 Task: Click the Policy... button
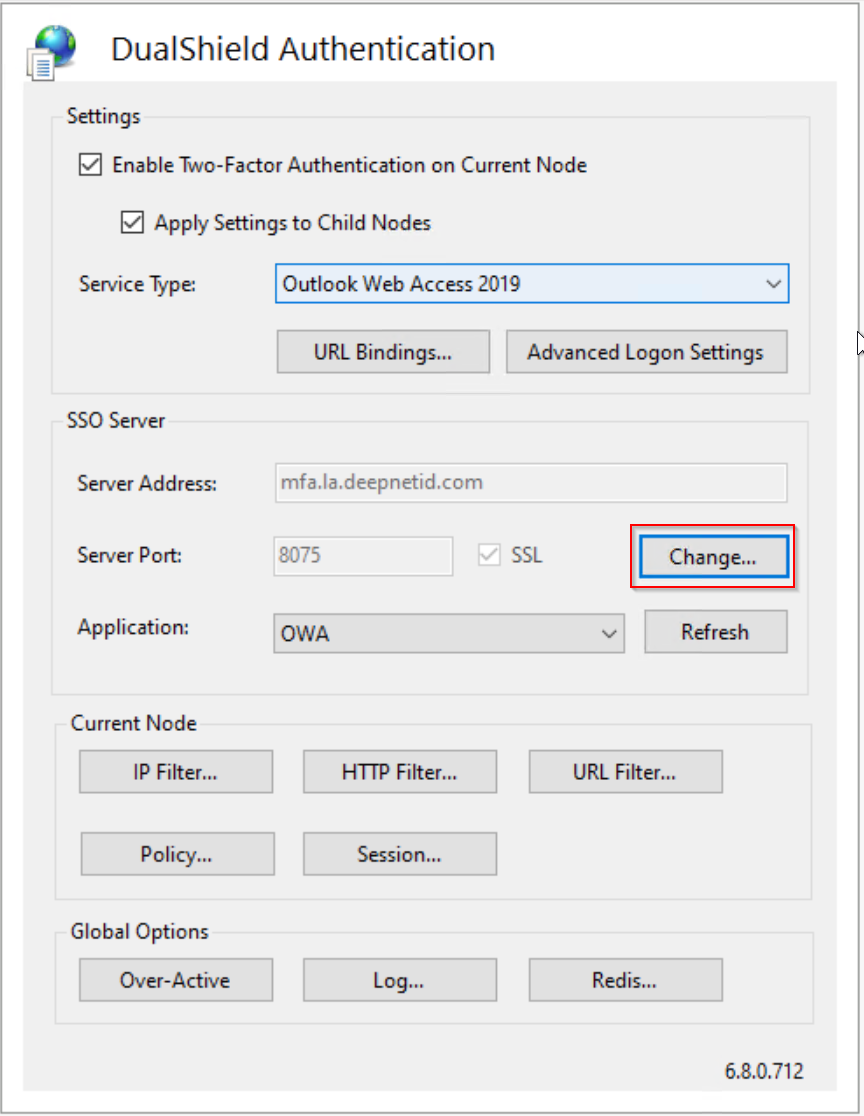(x=177, y=854)
